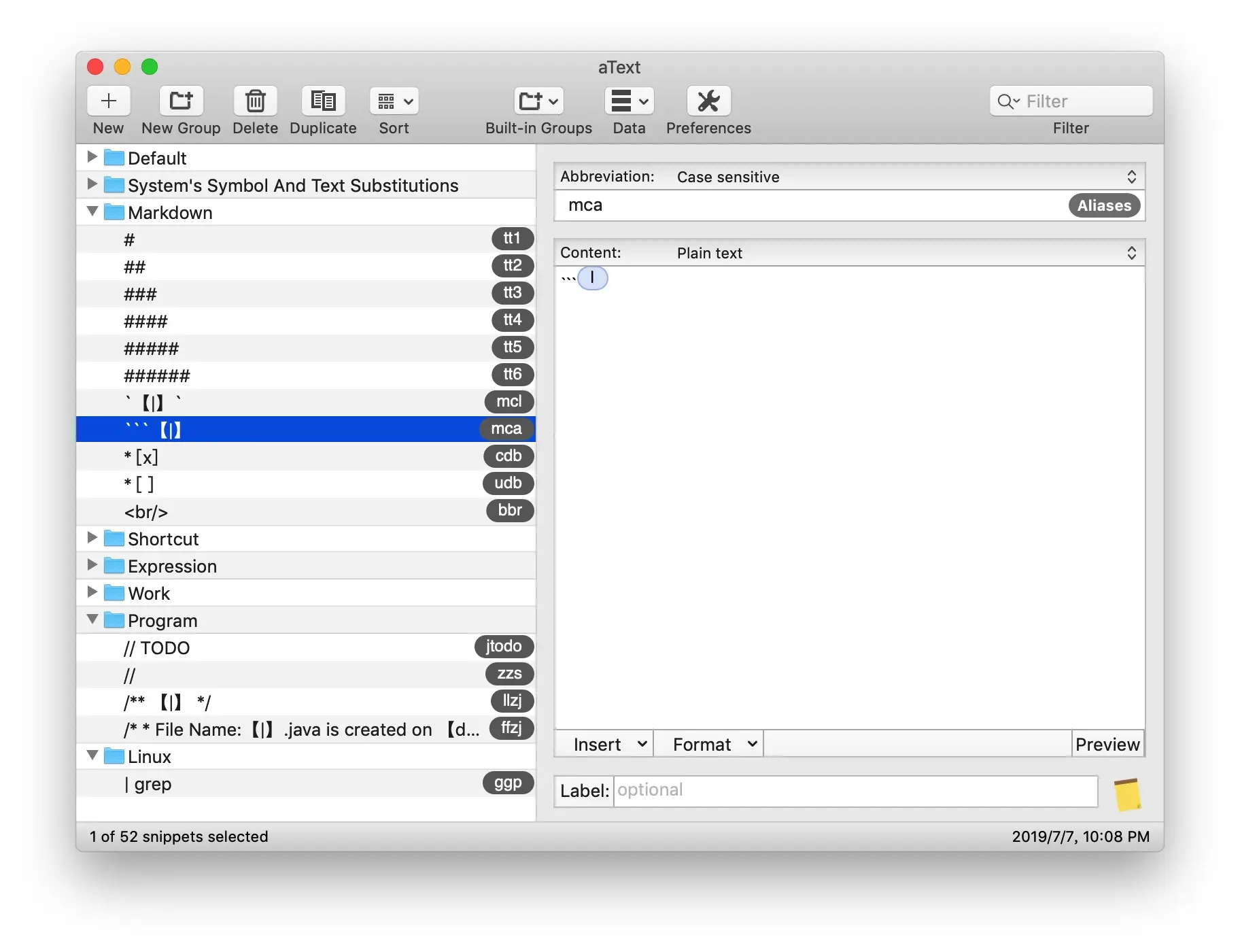Click the green zoom window button
Viewport: 1240px width, 952px height.
coord(150,67)
